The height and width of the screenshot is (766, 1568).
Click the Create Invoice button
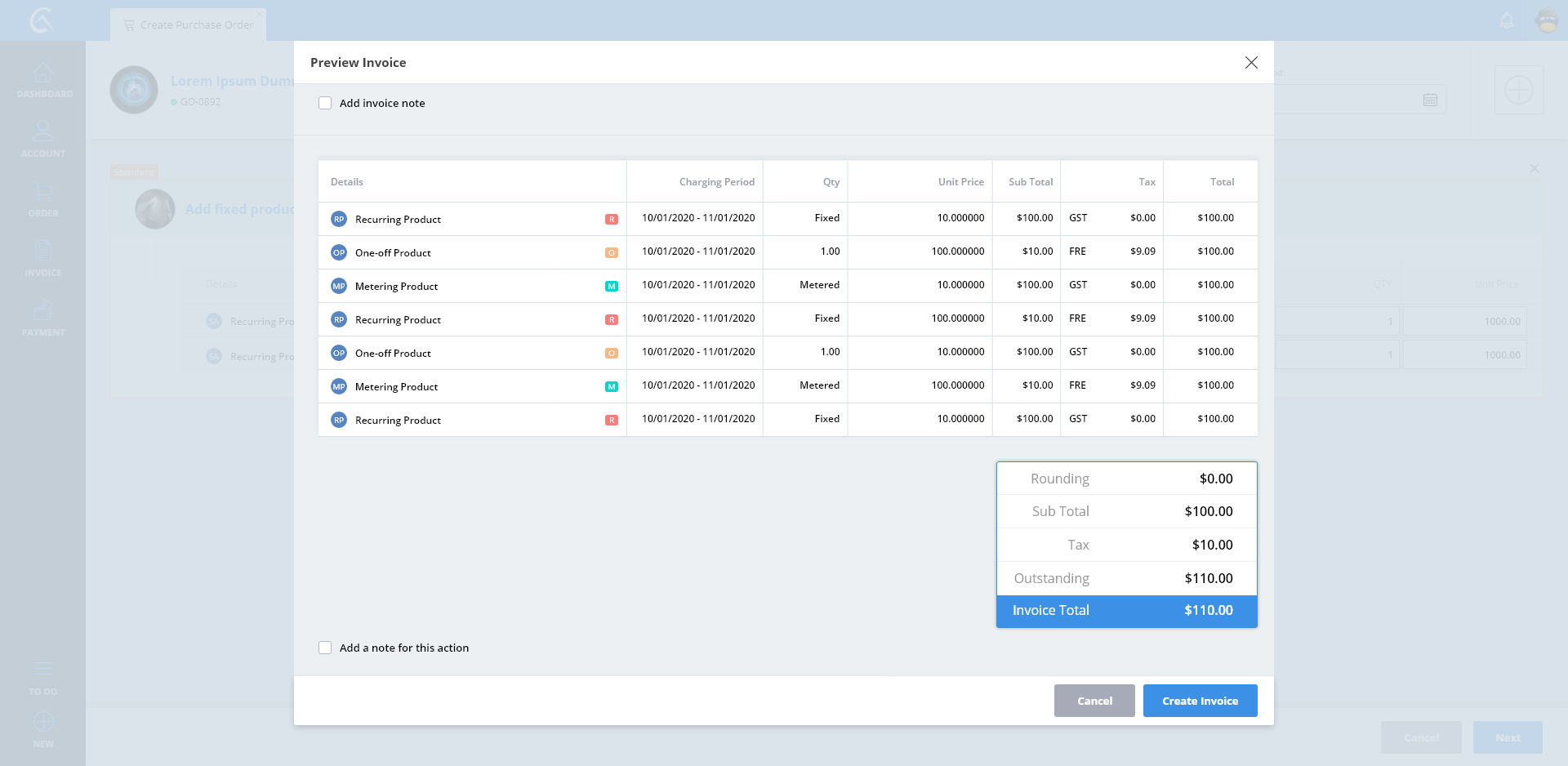coord(1200,701)
